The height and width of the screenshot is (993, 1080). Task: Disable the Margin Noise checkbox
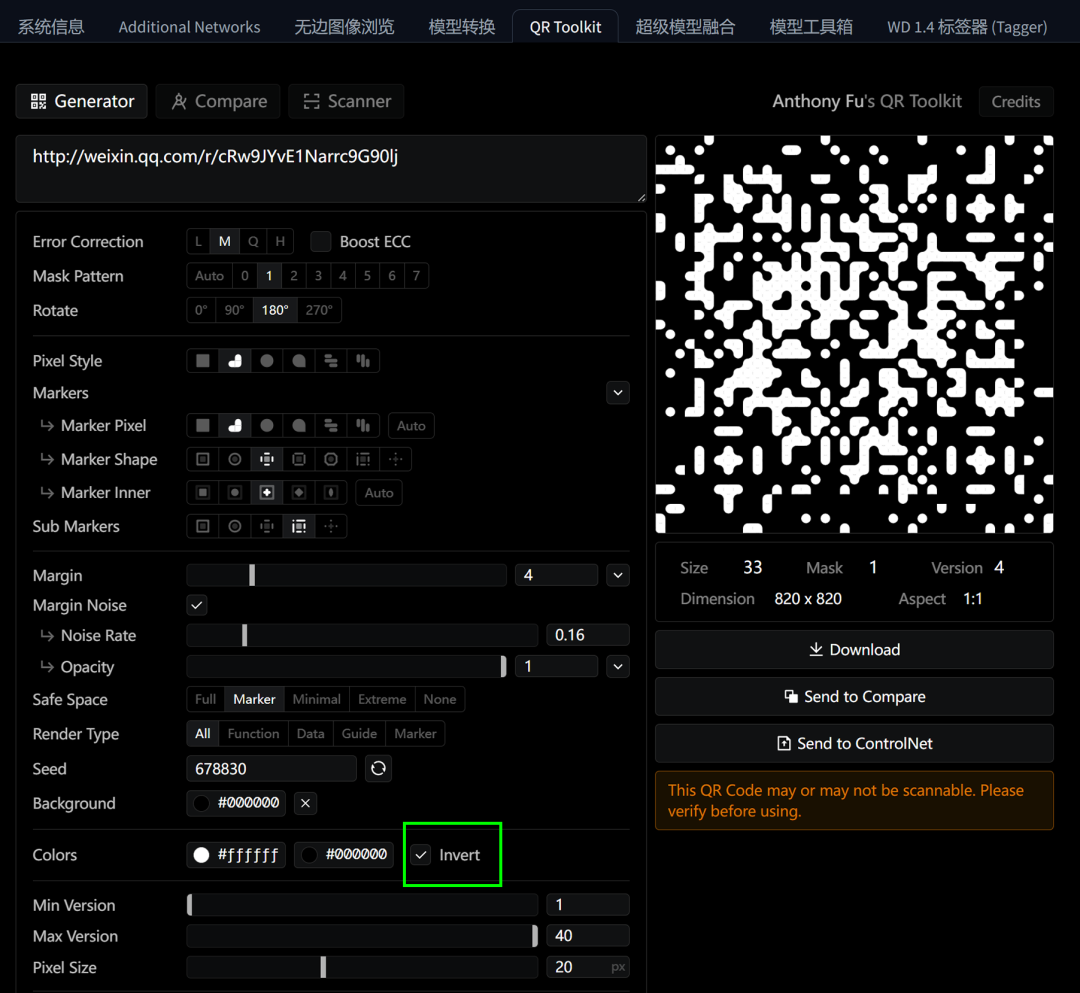coord(196,605)
